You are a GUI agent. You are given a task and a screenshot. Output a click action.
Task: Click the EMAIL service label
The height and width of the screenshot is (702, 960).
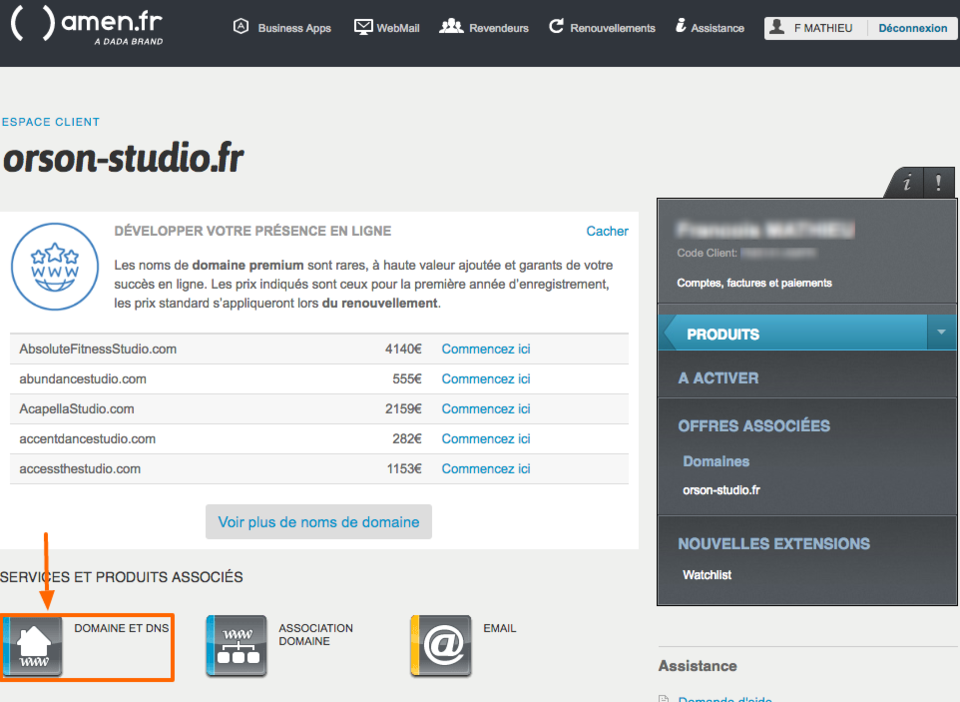(x=500, y=629)
